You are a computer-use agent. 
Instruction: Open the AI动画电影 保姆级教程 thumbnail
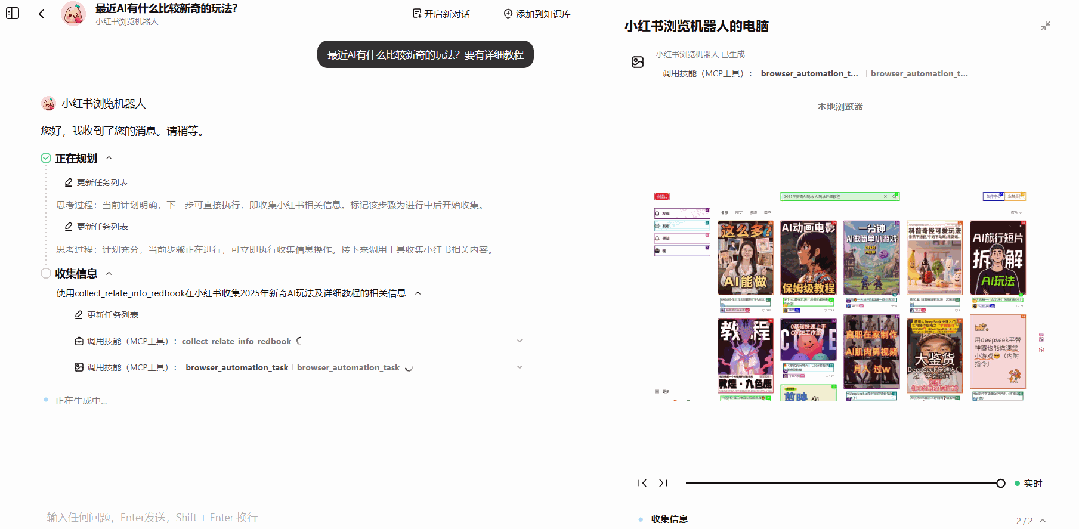[808, 258]
